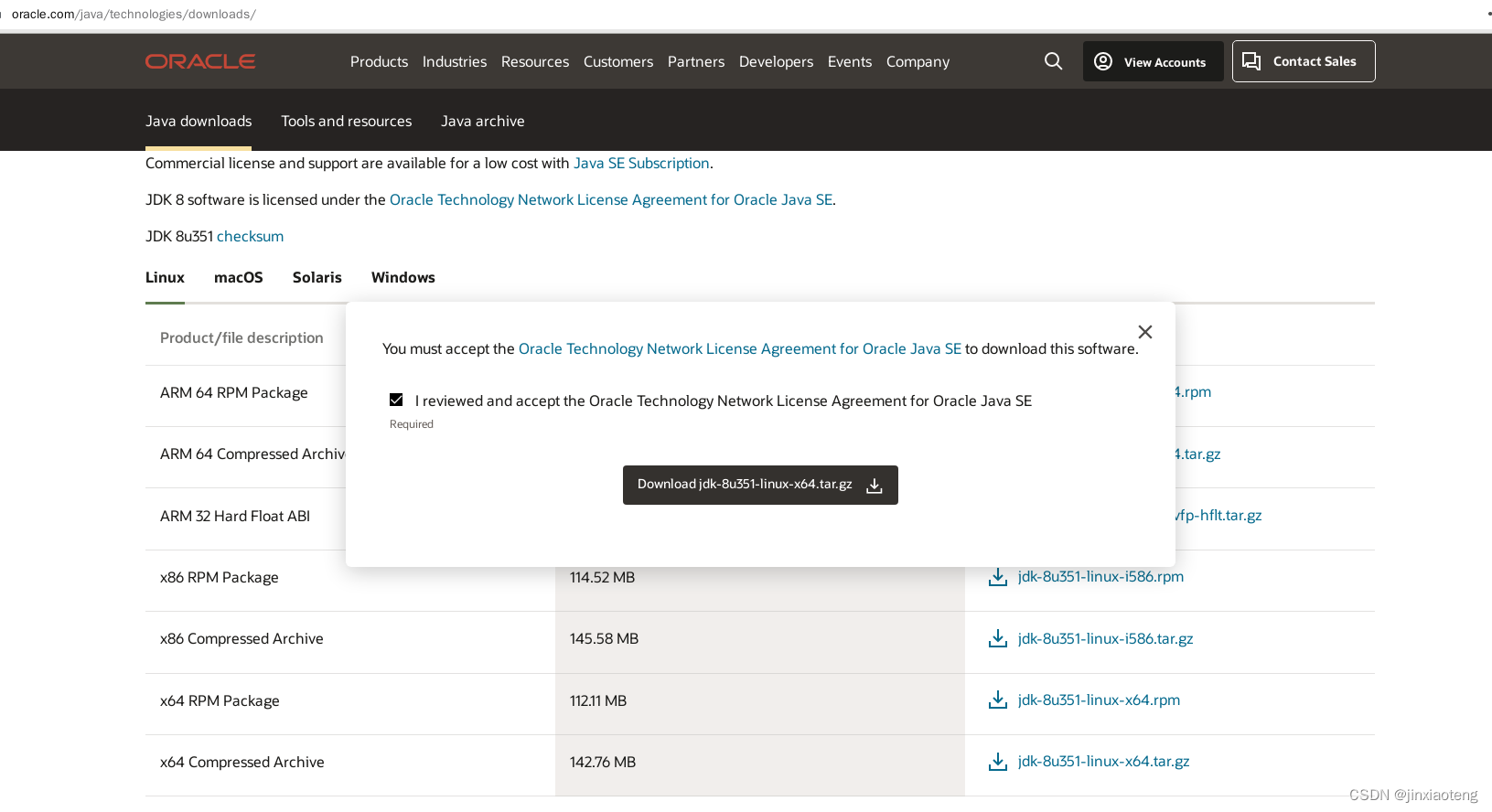The image size is (1492, 812).
Task: Select the '114.52 MB' size cell
Action: point(602,577)
